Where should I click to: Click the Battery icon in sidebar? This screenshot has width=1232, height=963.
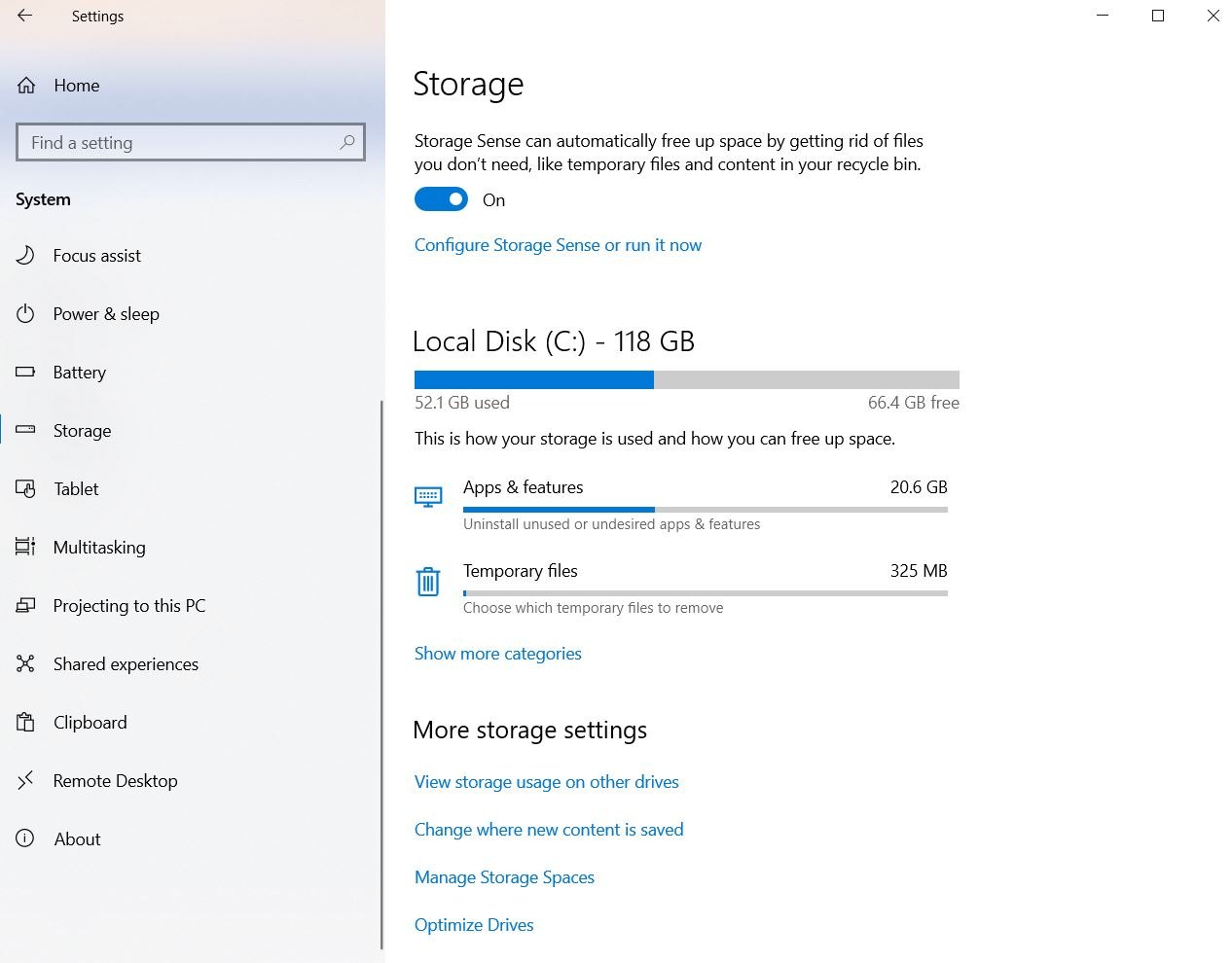26,373
